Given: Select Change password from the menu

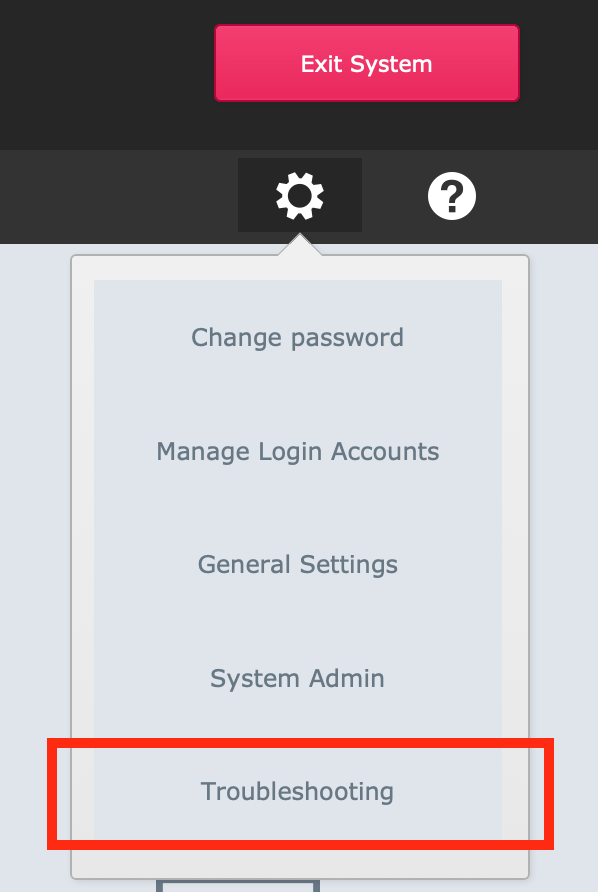Looking at the screenshot, I should 298,337.
